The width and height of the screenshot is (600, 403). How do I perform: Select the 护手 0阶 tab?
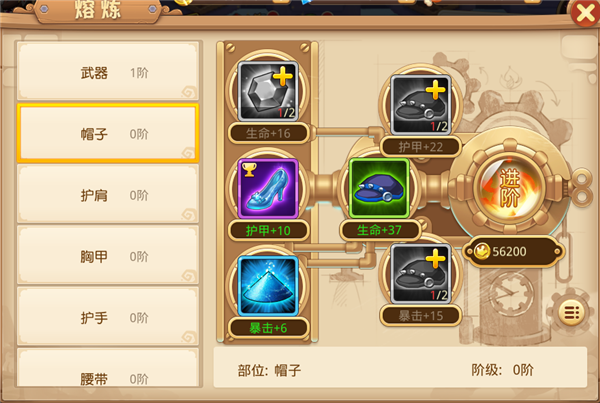point(108,317)
